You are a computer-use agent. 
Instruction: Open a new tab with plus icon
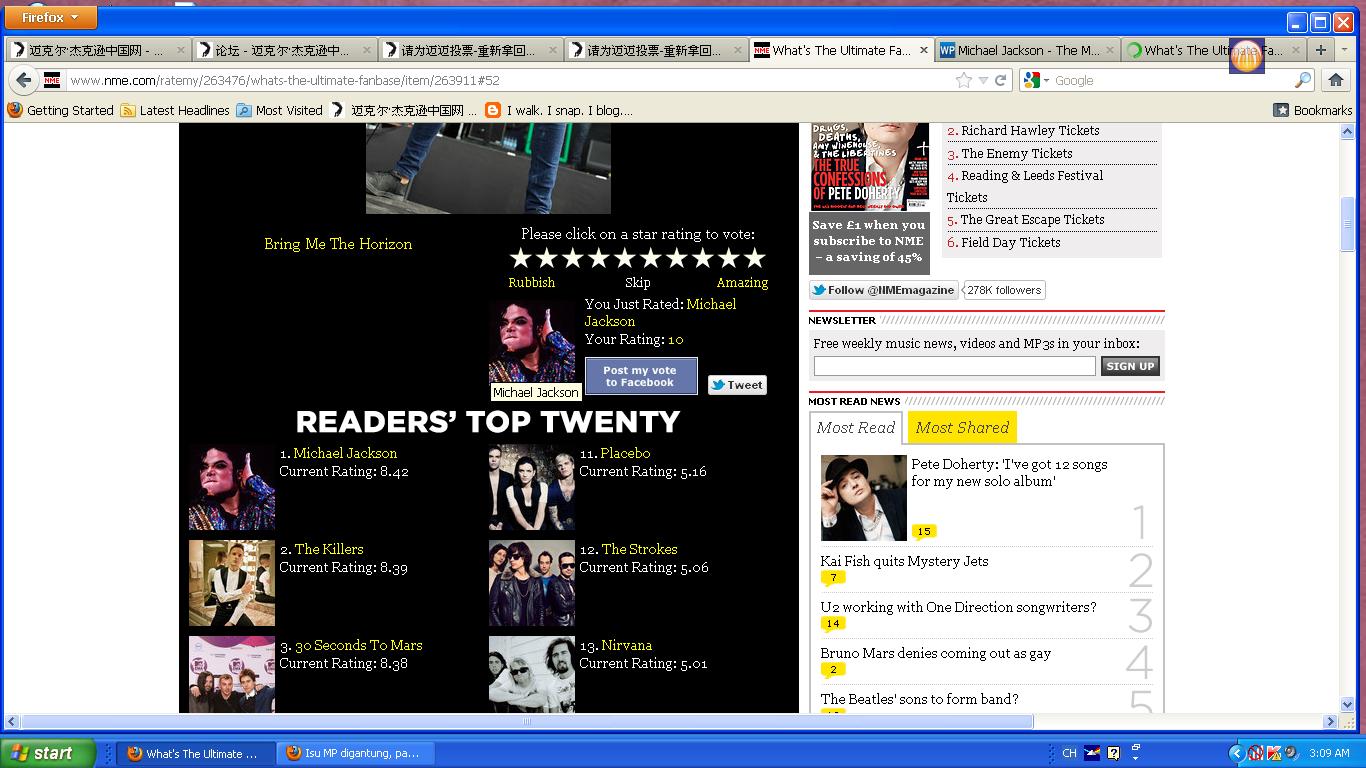[1321, 49]
